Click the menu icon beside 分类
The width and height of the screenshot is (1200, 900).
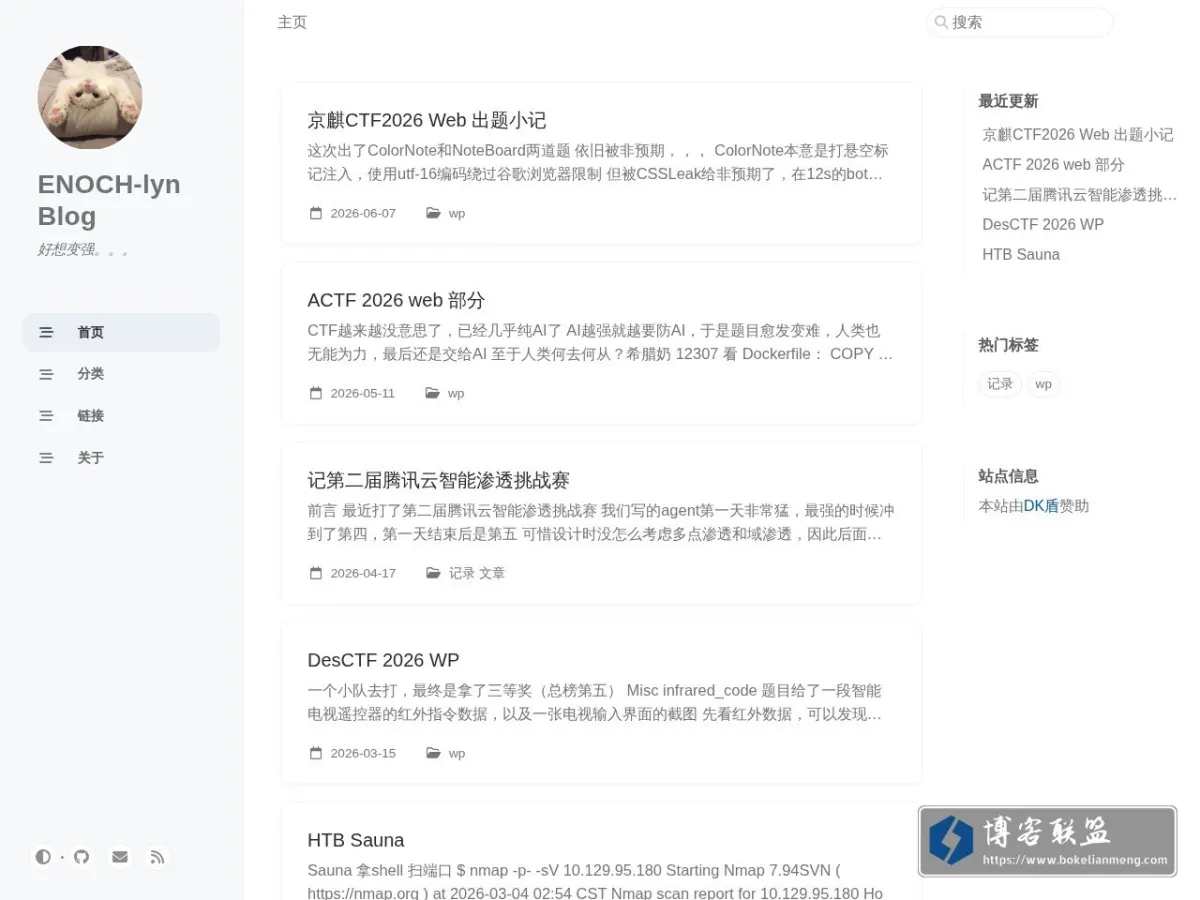coord(46,374)
